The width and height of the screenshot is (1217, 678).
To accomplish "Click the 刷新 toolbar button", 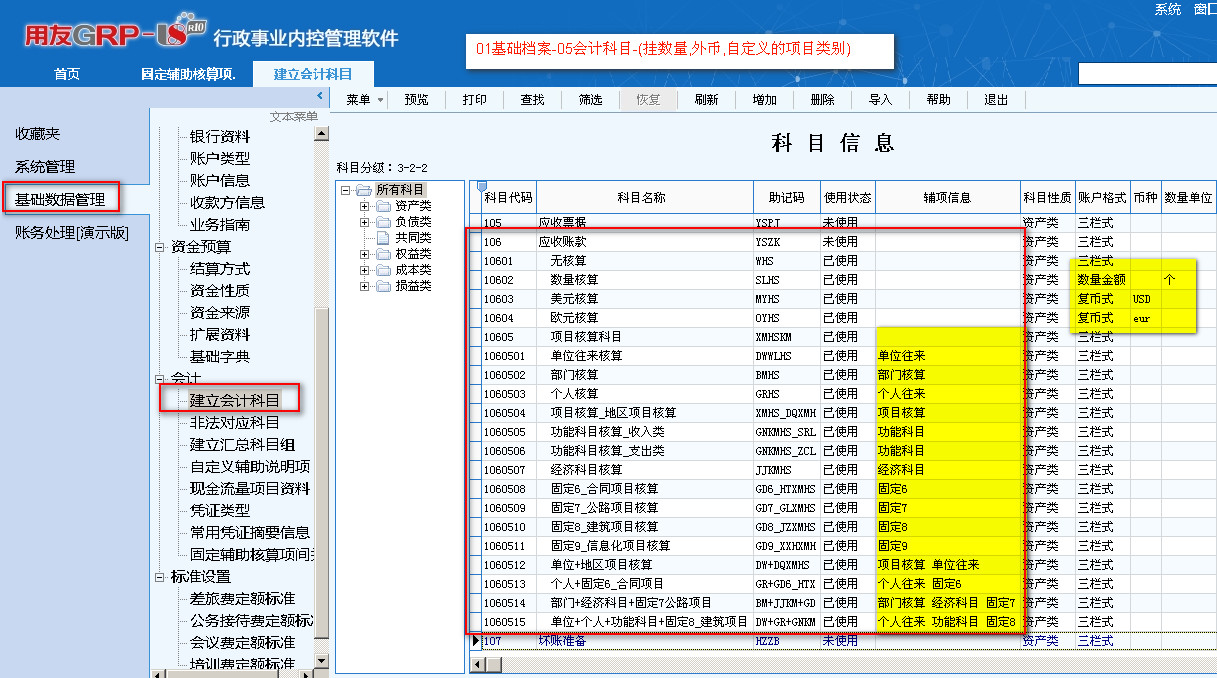I will point(705,100).
